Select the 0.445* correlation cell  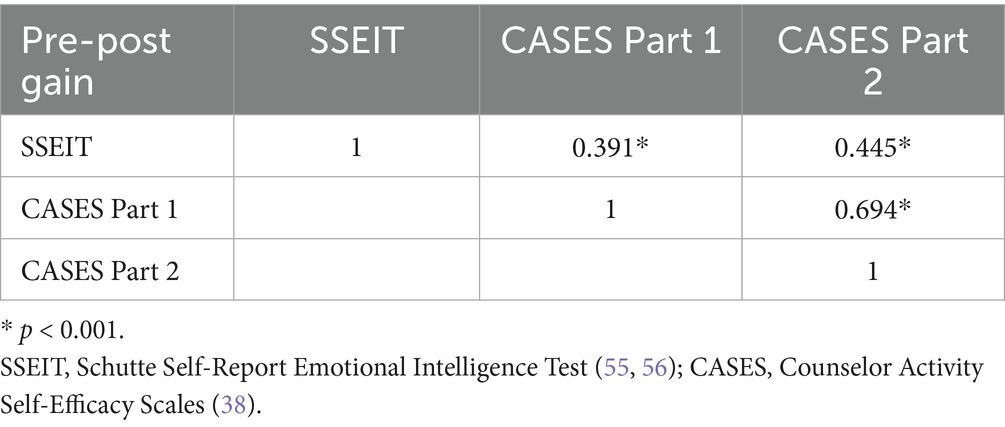click(873, 147)
